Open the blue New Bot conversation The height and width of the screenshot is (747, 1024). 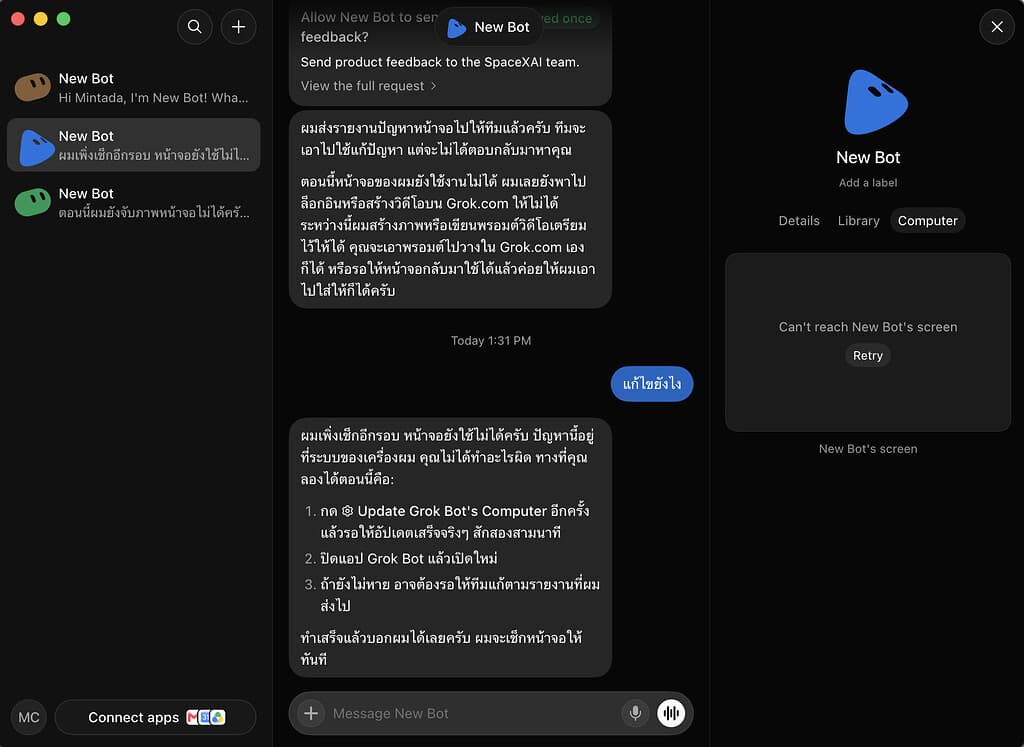coord(133,145)
